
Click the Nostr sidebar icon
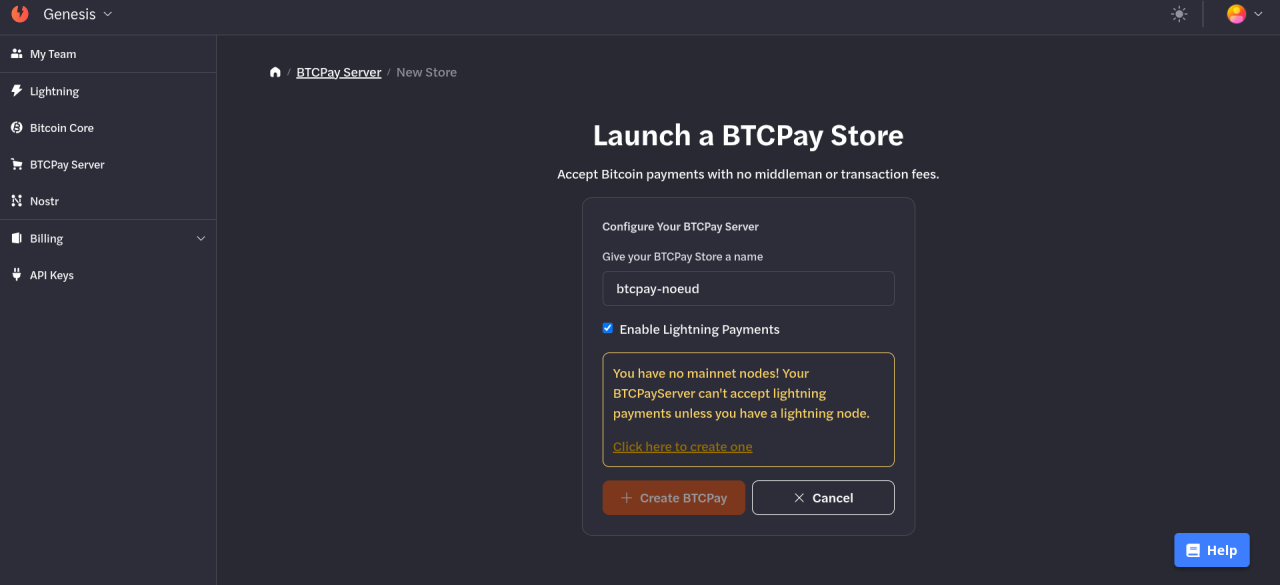[16, 201]
